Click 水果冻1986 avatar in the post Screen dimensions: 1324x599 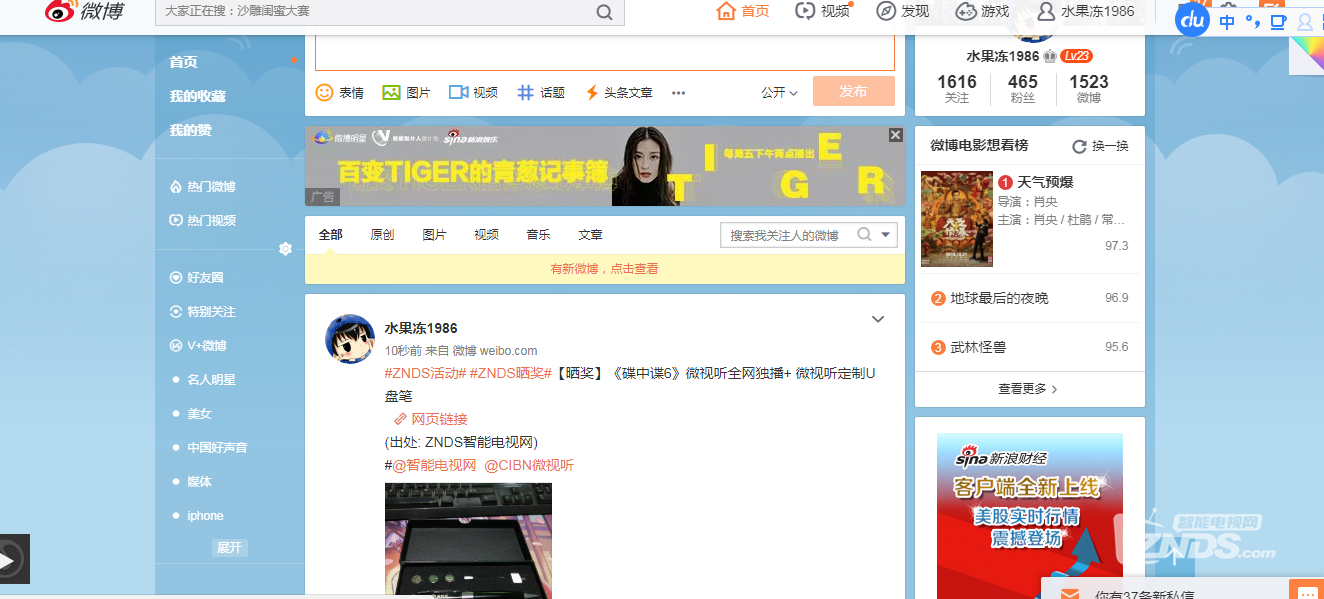[x=350, y=339]
